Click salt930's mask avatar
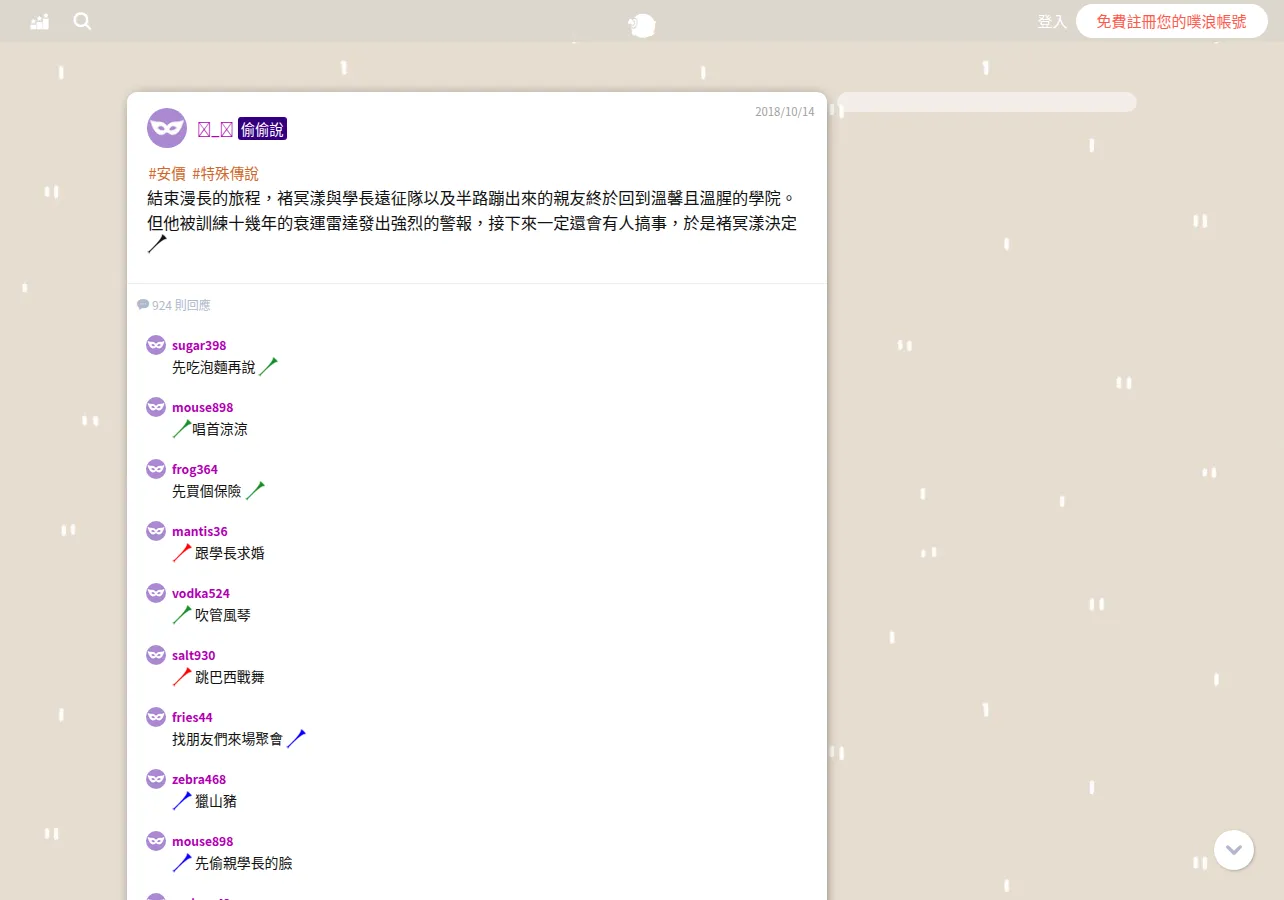1284x900 pixels. click(156, 655)
